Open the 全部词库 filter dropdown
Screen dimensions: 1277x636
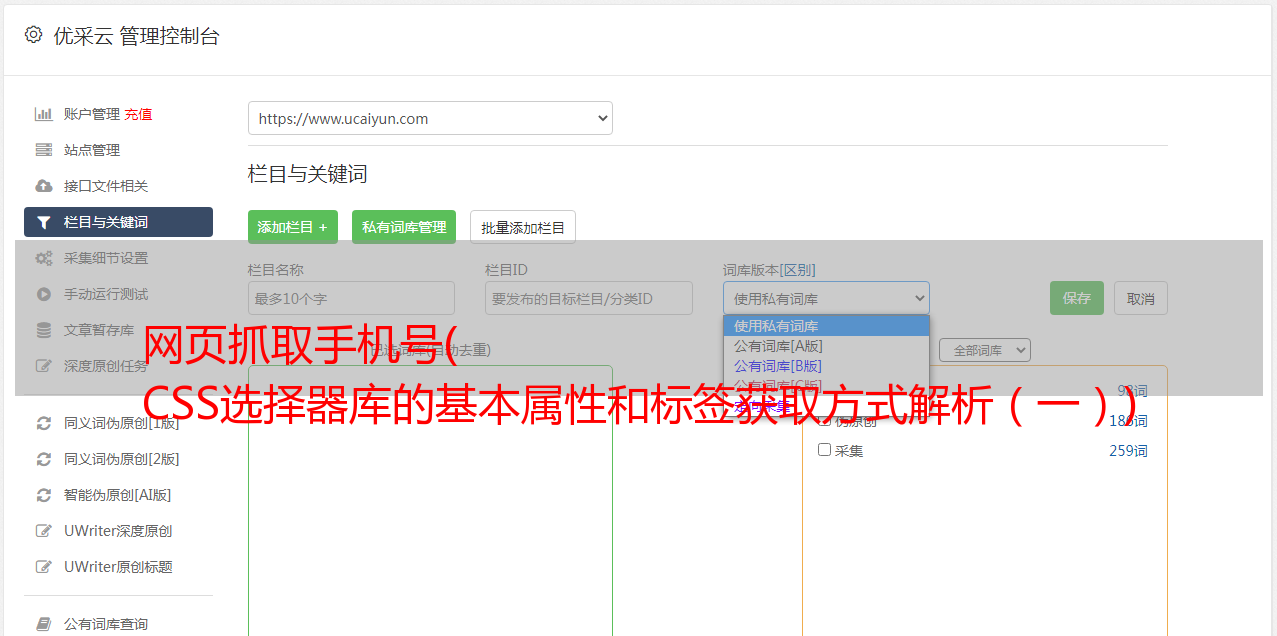985,350
